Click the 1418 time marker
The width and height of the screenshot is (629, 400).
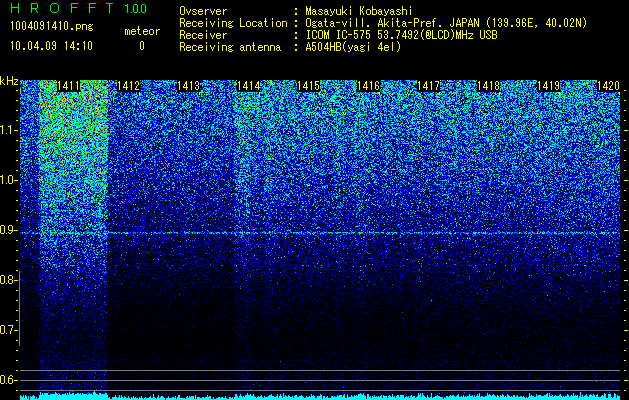coord(489,86)
